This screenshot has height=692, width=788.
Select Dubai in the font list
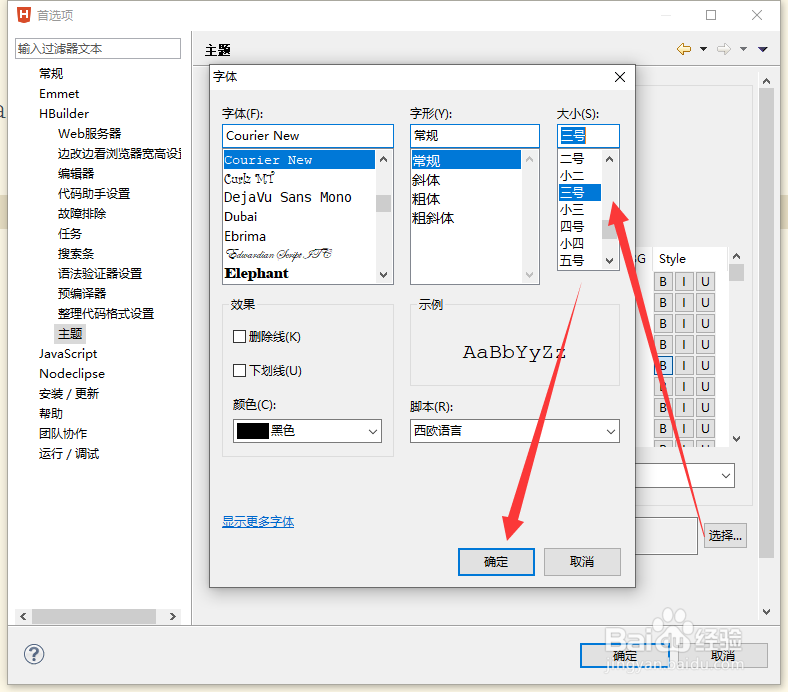(x=240, y=217)
